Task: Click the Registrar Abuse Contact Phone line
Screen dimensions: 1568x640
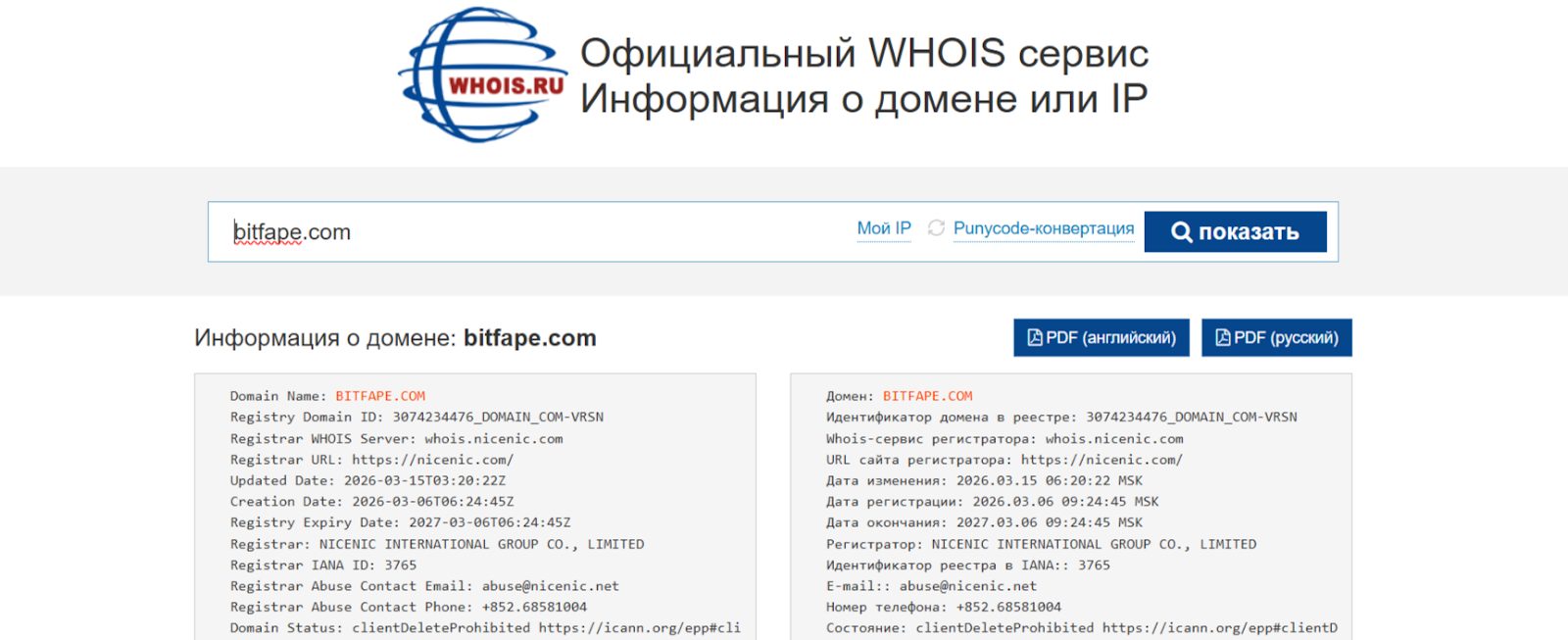Action: pos(409,608)
